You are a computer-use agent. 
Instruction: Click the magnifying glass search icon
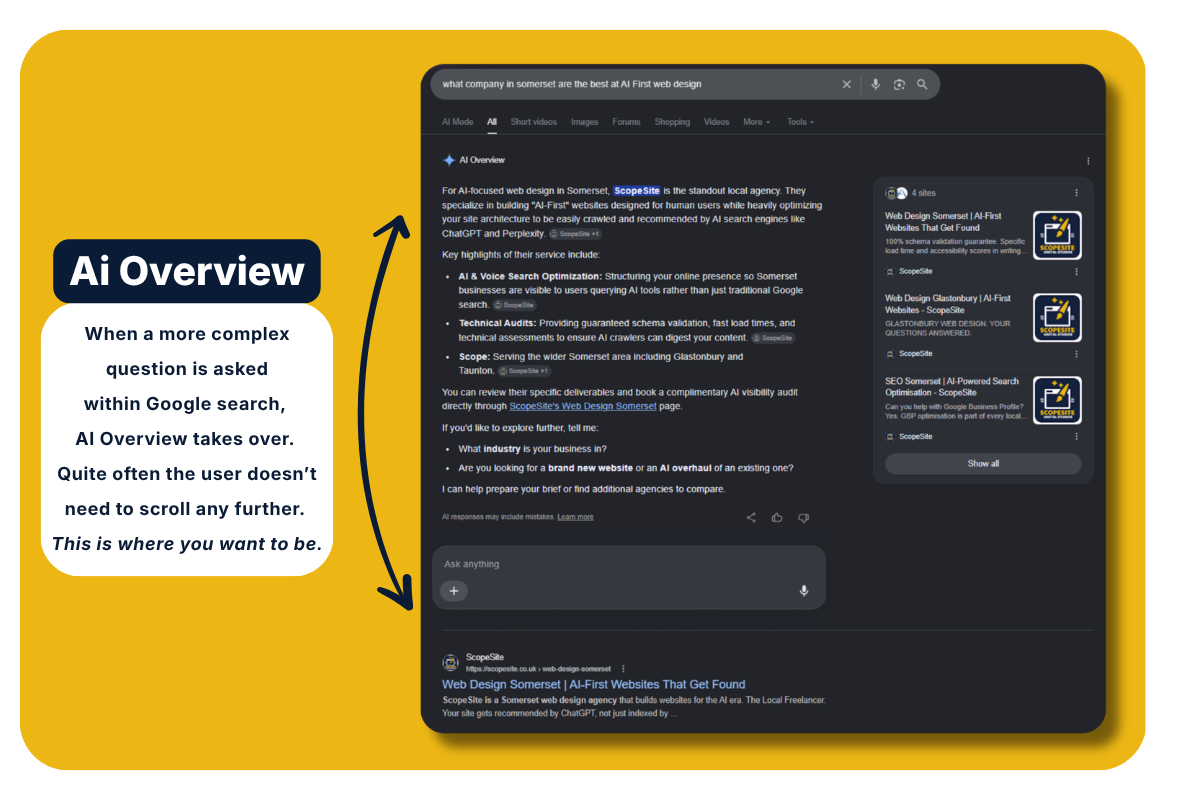point(922,85)
